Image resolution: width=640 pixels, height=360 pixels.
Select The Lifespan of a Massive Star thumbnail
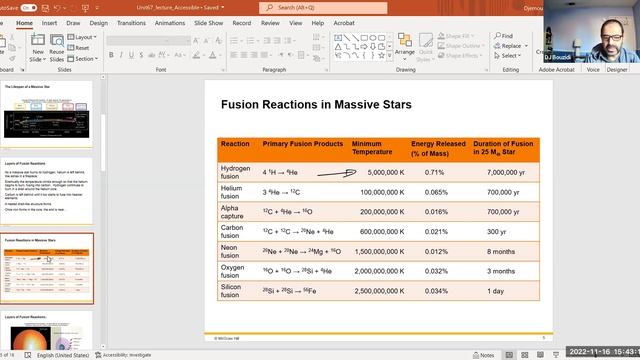[x=47, y=114]
